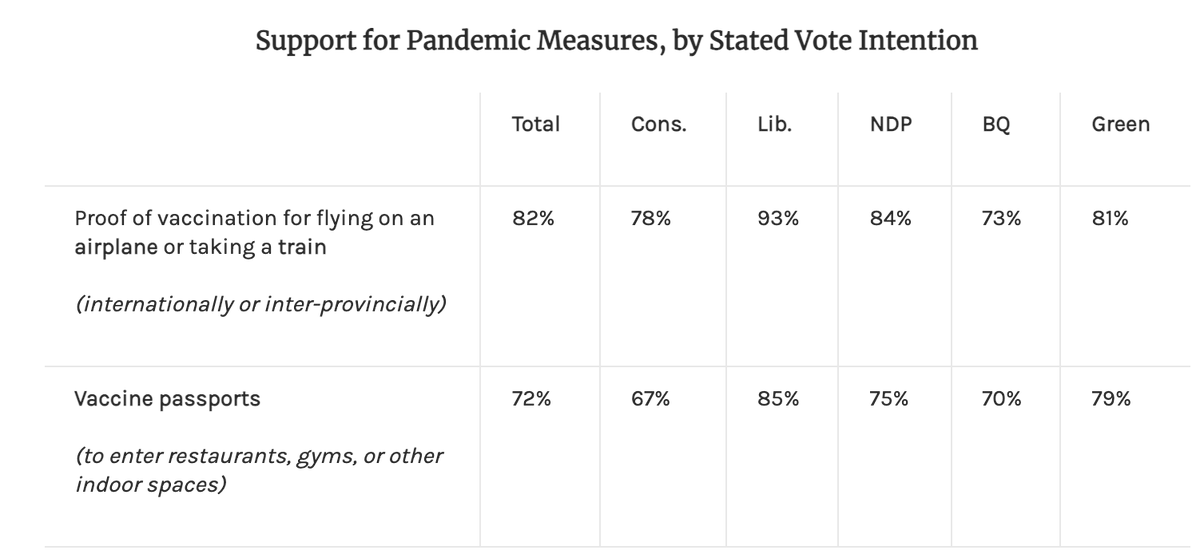Click the 78% Cons. cell
The width and height of the screenshot is (1200, 554).
(x=650, y=219)
